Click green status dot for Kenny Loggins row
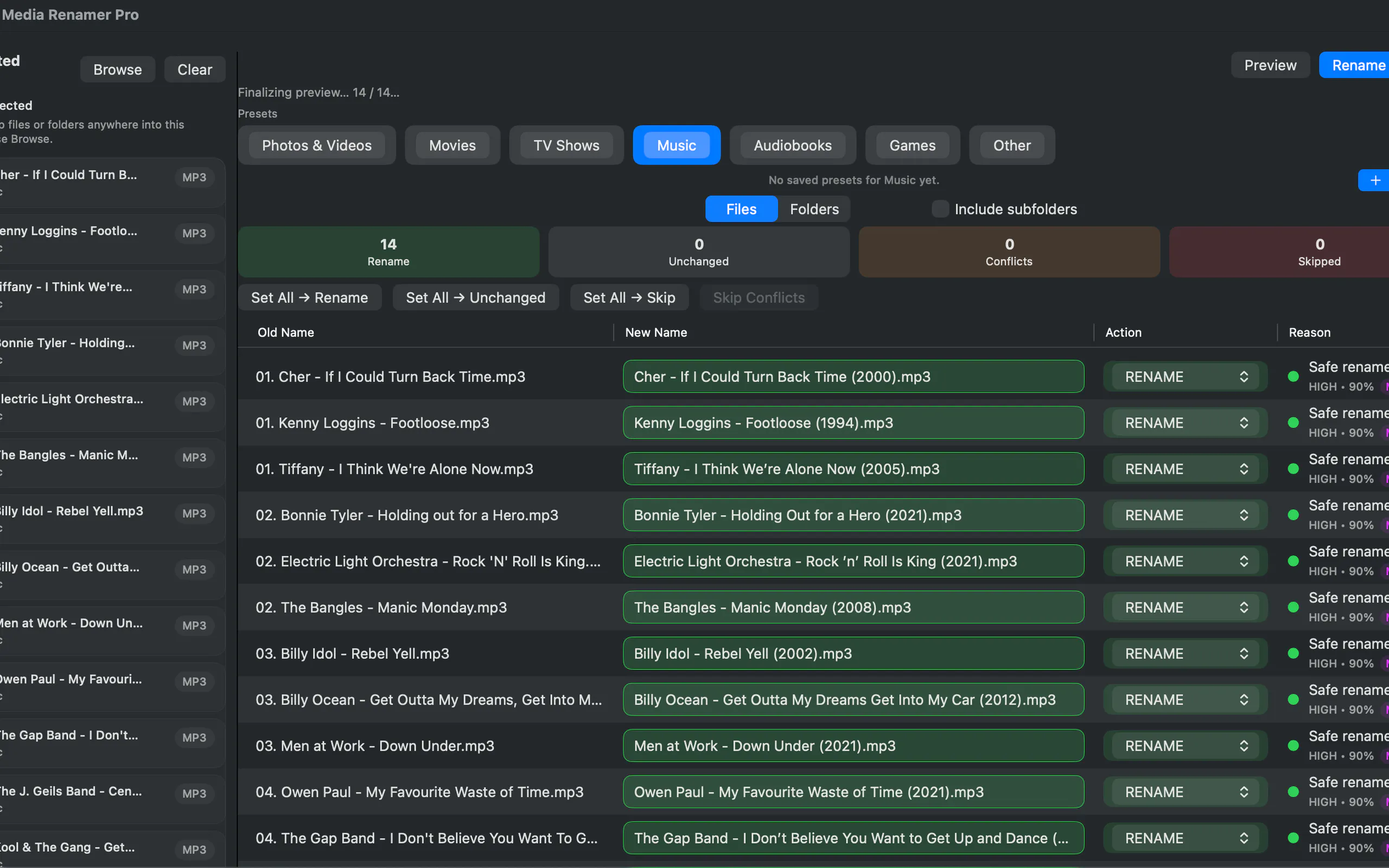 tap(1293, 423)
